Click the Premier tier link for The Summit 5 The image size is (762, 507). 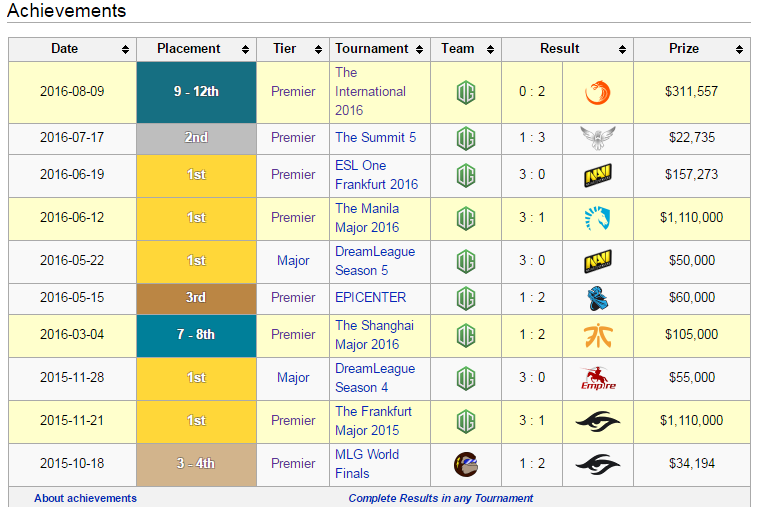click(293, 138)
